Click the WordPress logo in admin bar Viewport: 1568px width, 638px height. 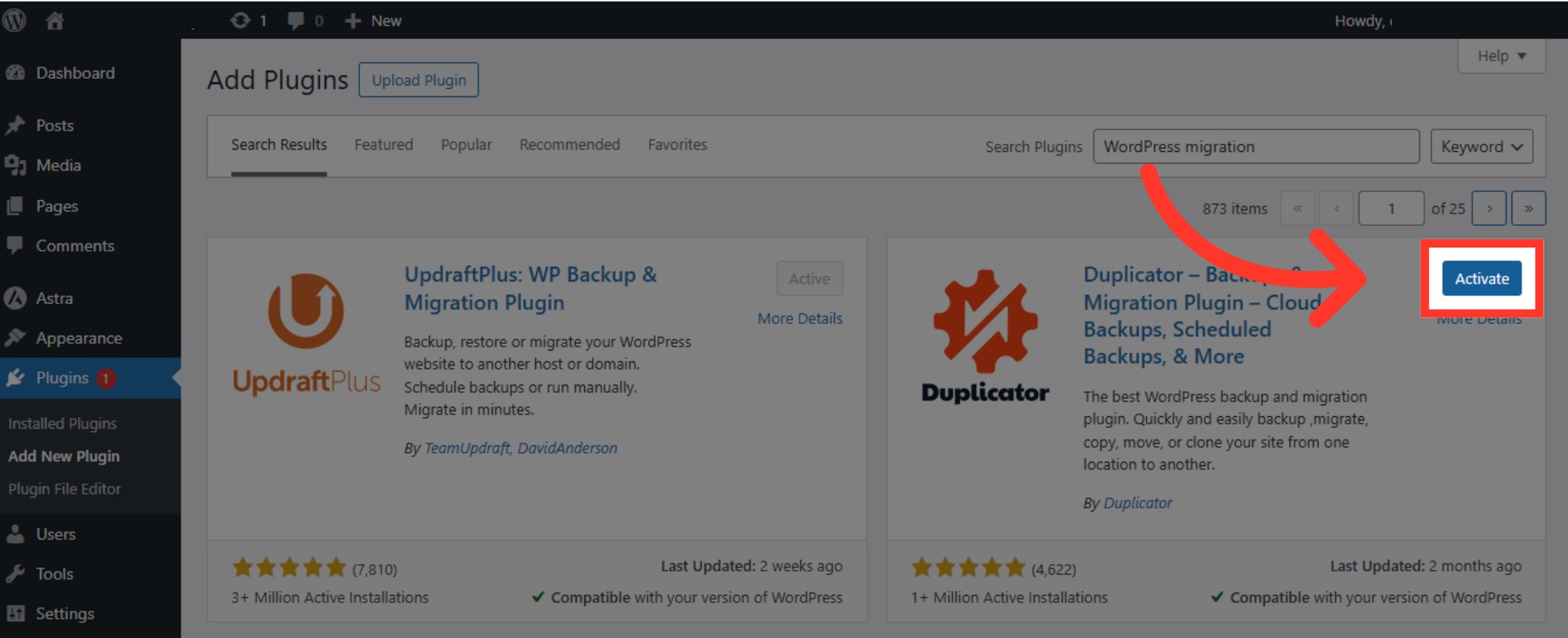click(14, 20)
